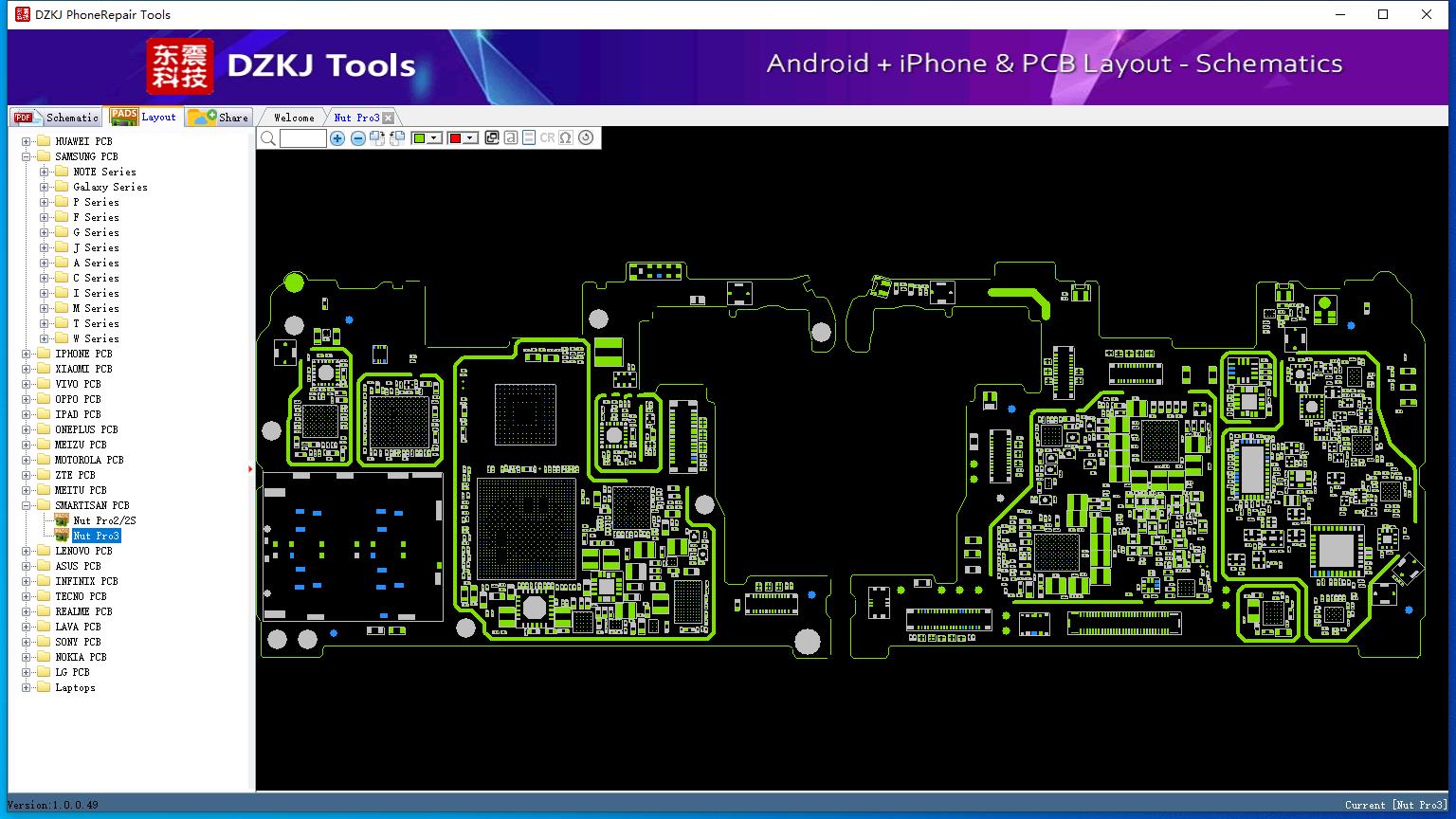The width and height of the screenshot is (1456, 819).
Task: Click the folder icon beside ZTE PCB
Action: tap(44, 475)
